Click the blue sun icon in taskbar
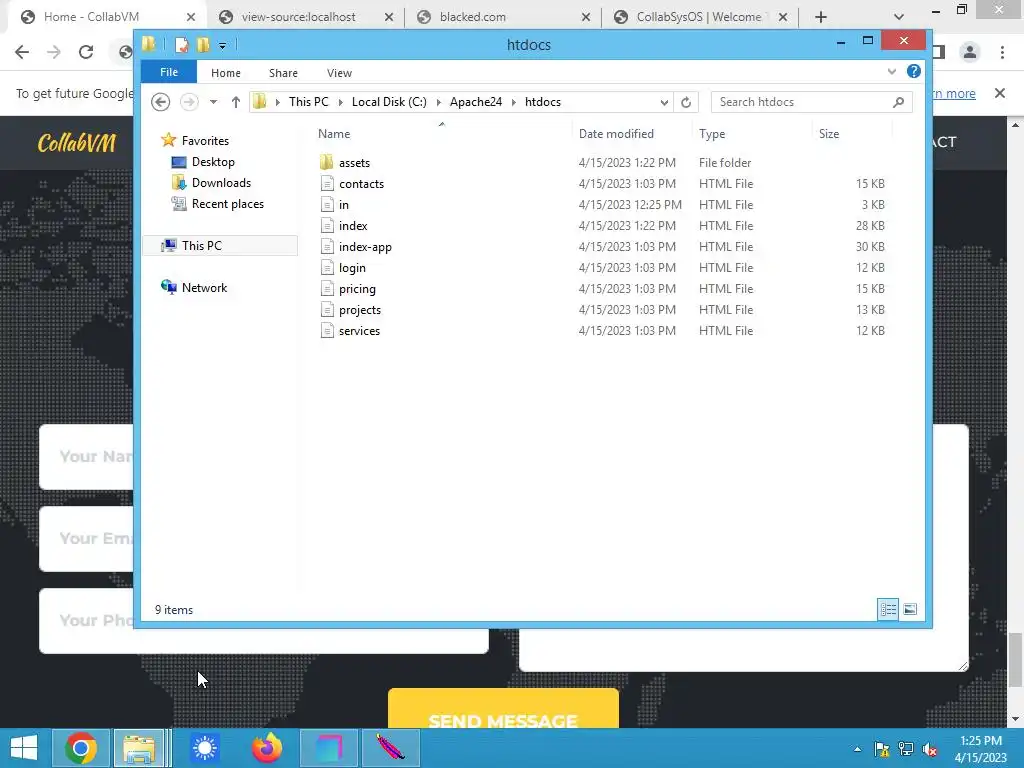The image size is (1024, 768). 204,748
